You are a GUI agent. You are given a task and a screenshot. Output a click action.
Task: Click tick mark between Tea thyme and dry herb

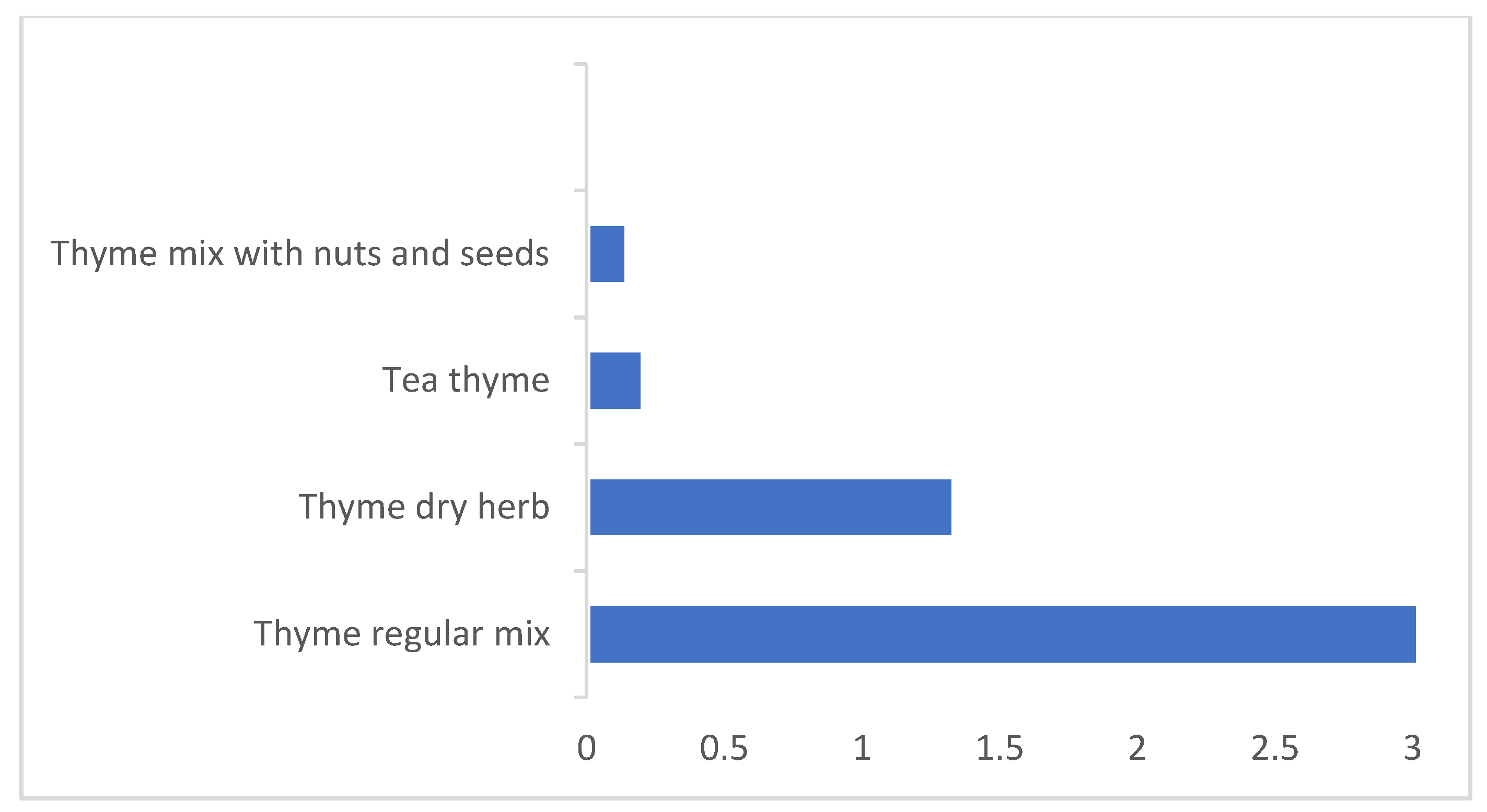(x=579, y=444)
